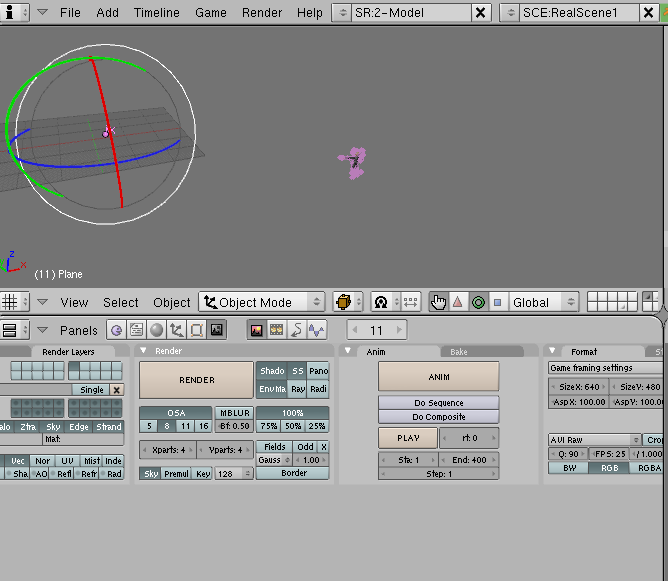The width and height of the screenshot is (668, 581).
Task: Open the Game menu
Action: click(211, 13)
